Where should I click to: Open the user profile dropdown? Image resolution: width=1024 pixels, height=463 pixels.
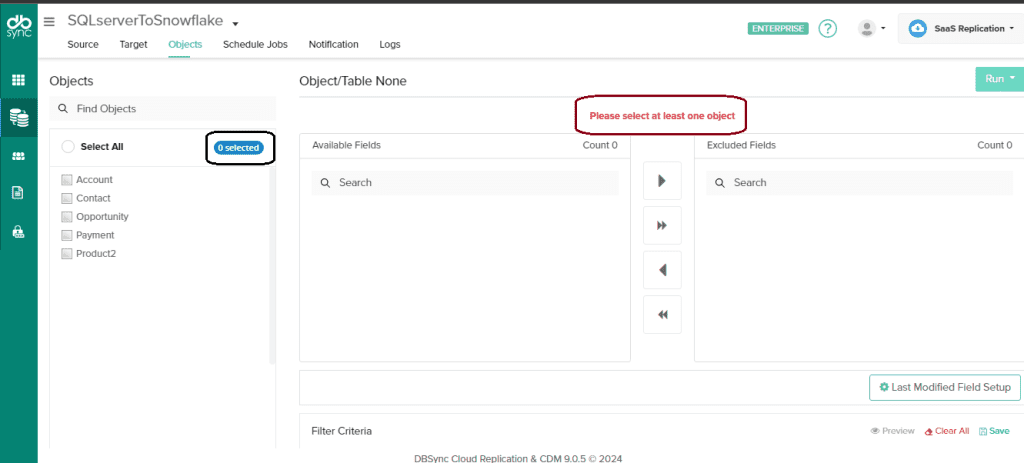click(x=872, y=29)
